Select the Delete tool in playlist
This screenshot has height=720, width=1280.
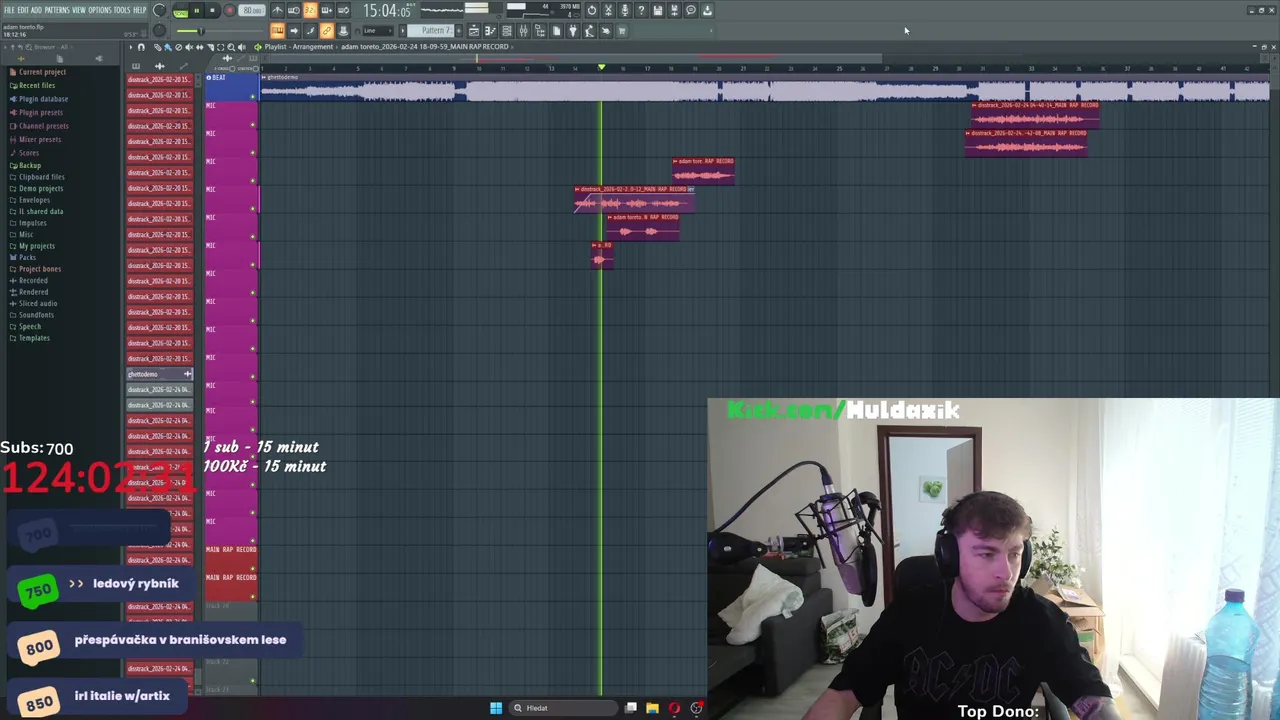[x=178, y=47]
